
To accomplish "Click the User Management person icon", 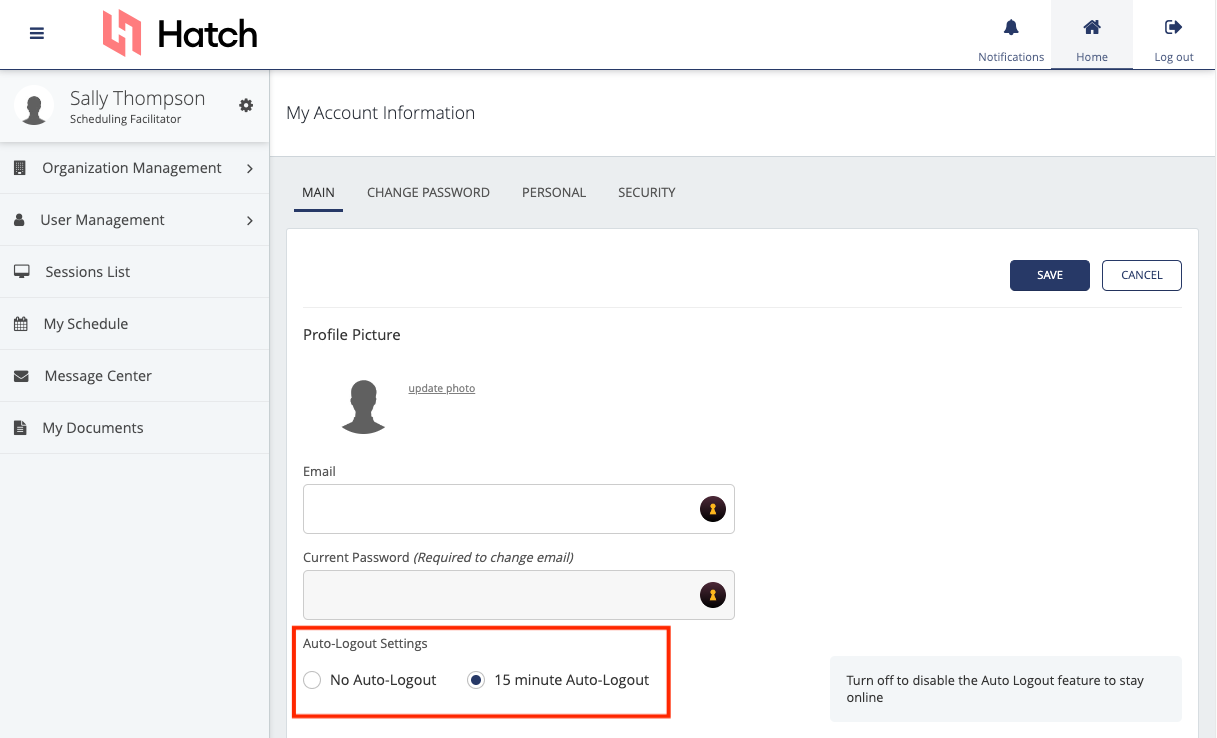I will (19, 220).
